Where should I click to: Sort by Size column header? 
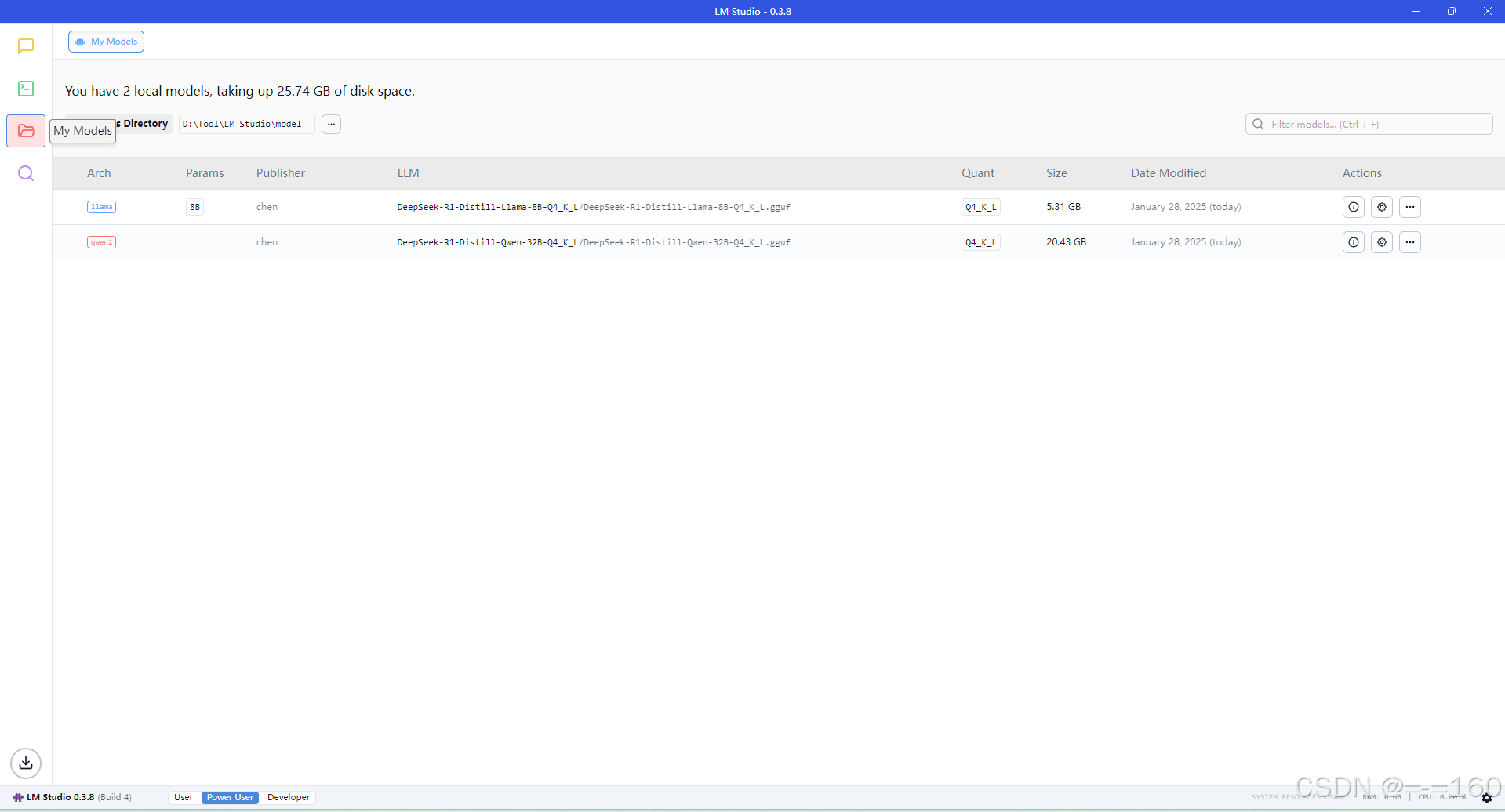click(1056, 173)
